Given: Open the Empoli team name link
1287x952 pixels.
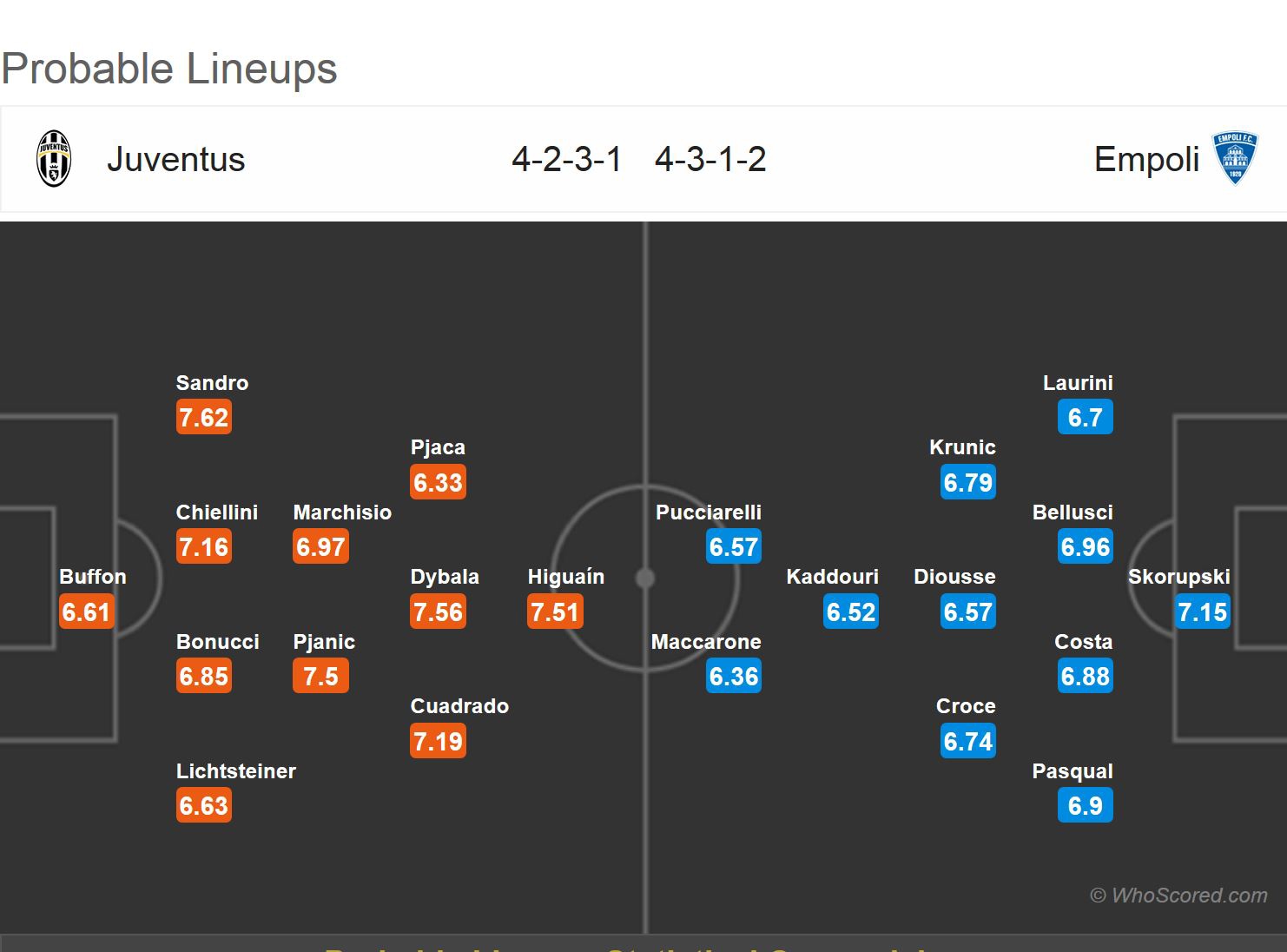Looking at the screenshot, I should pyautogui.click(x=1146, y=160).
